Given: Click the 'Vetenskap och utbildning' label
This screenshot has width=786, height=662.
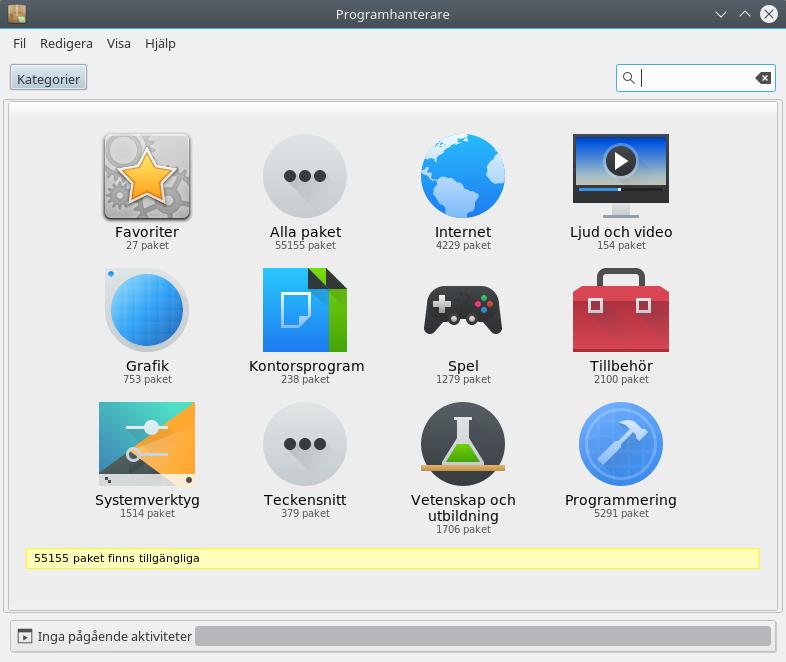Looking at the screenshot, I should pyautogui.click(x=463, y=508).
